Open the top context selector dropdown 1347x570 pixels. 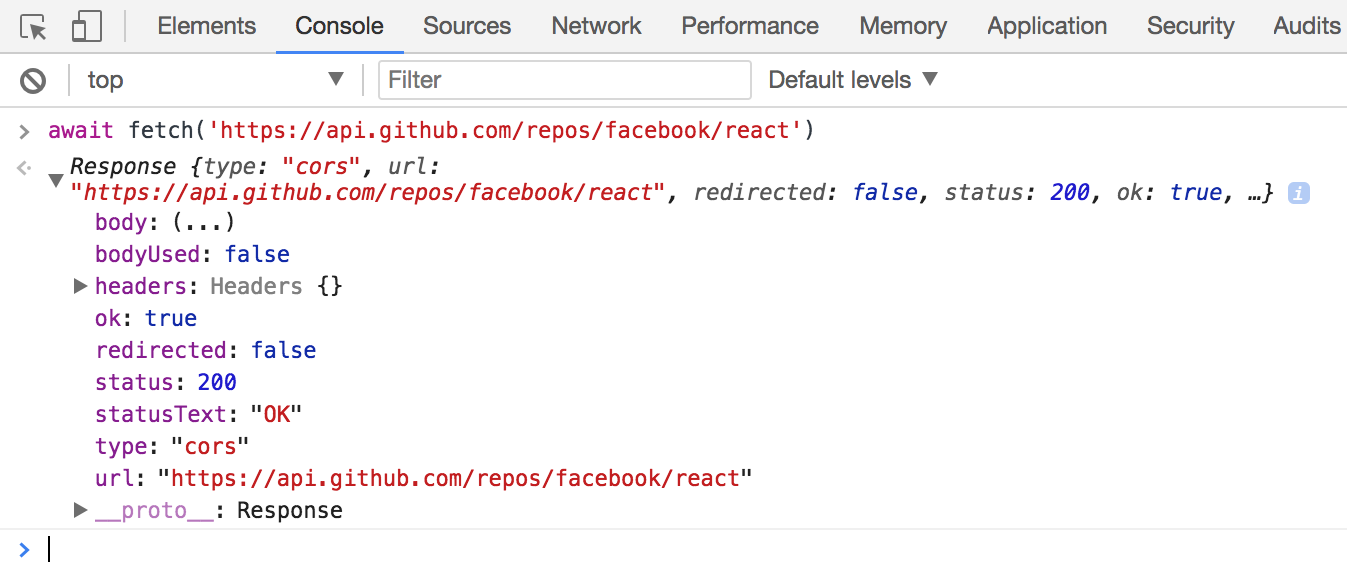[214, 80]
